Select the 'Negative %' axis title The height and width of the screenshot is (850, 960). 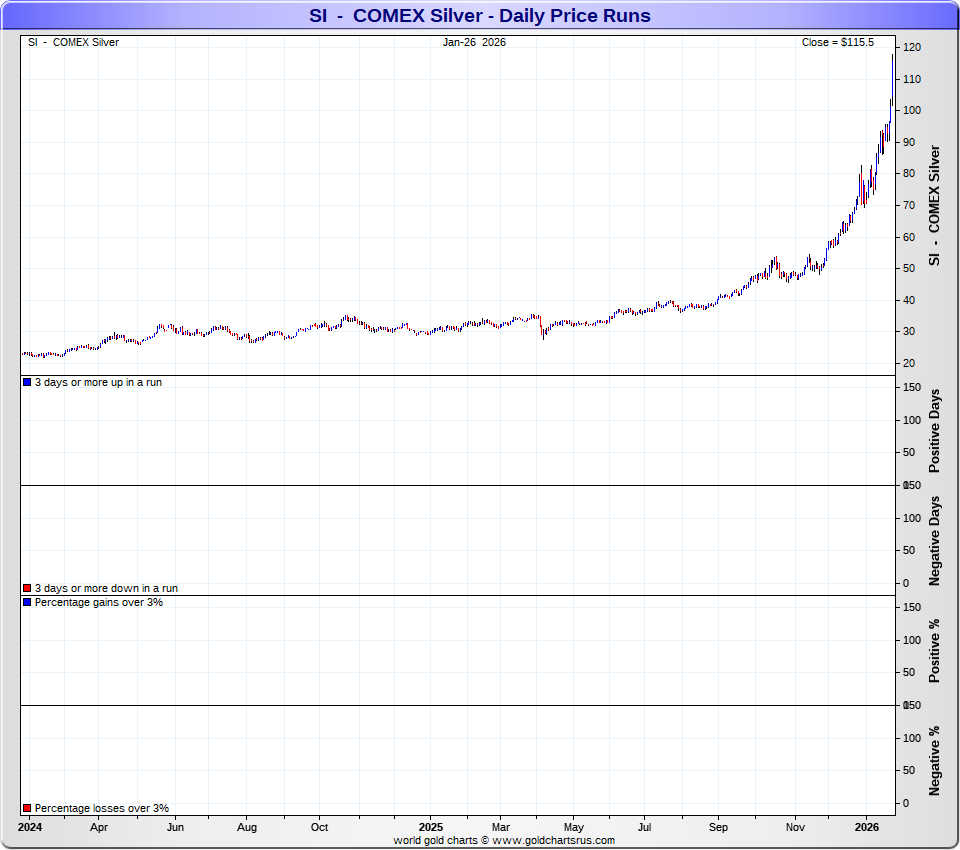point(935,761)
